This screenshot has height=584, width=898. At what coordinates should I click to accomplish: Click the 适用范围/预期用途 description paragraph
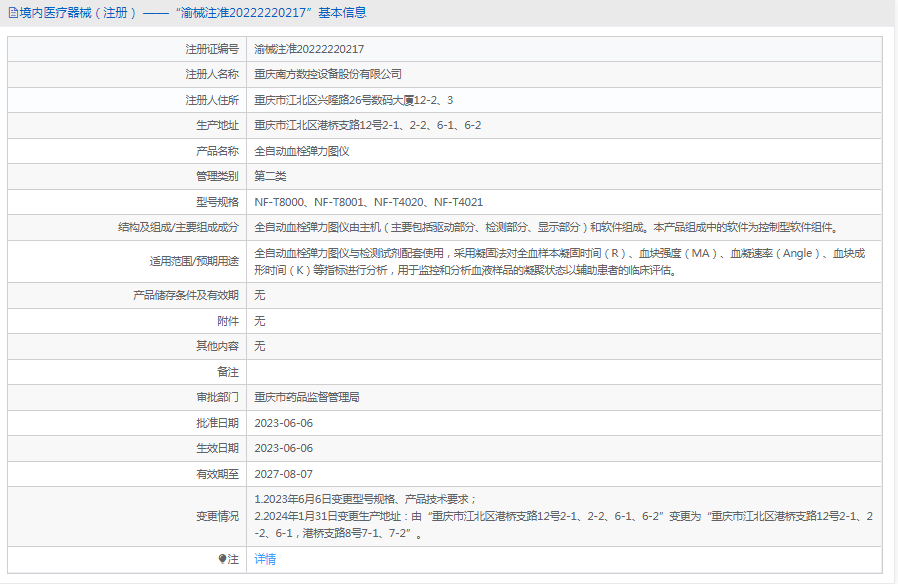(x=560, y=261)
